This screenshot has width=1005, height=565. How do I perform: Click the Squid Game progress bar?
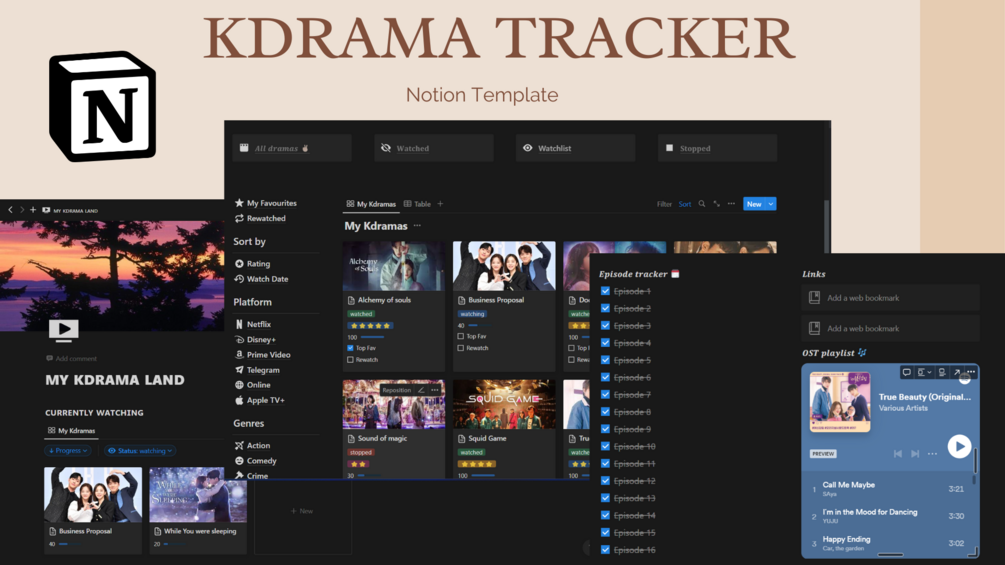point(483,475)
